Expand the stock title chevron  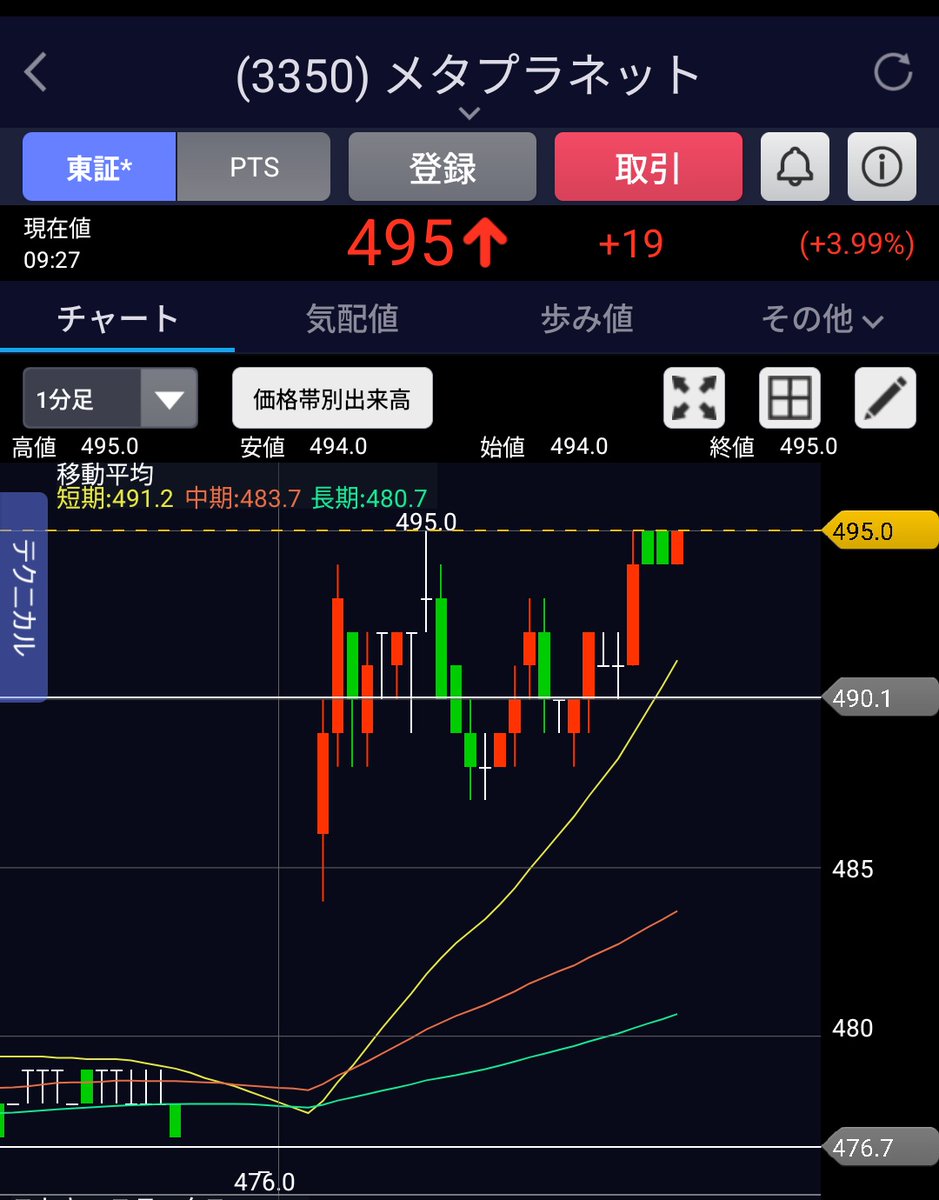pyautogui.click(x=469, y=114)
